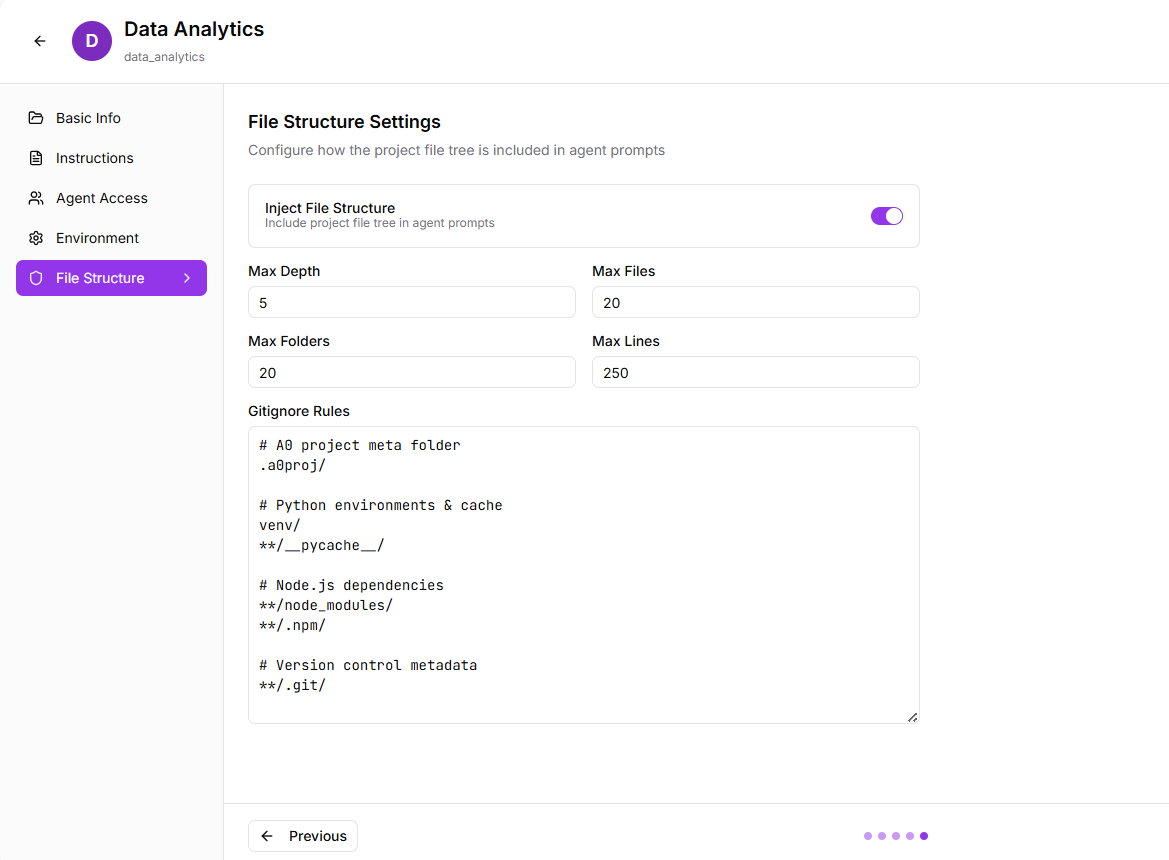Click the folder icon beside Basic Info
1169x860 pixels.
(x=36, y=118)
